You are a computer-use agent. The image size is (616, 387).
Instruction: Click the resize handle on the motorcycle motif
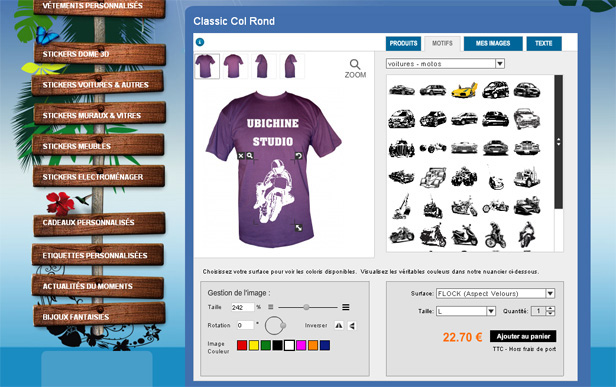[x=299, y=228]
